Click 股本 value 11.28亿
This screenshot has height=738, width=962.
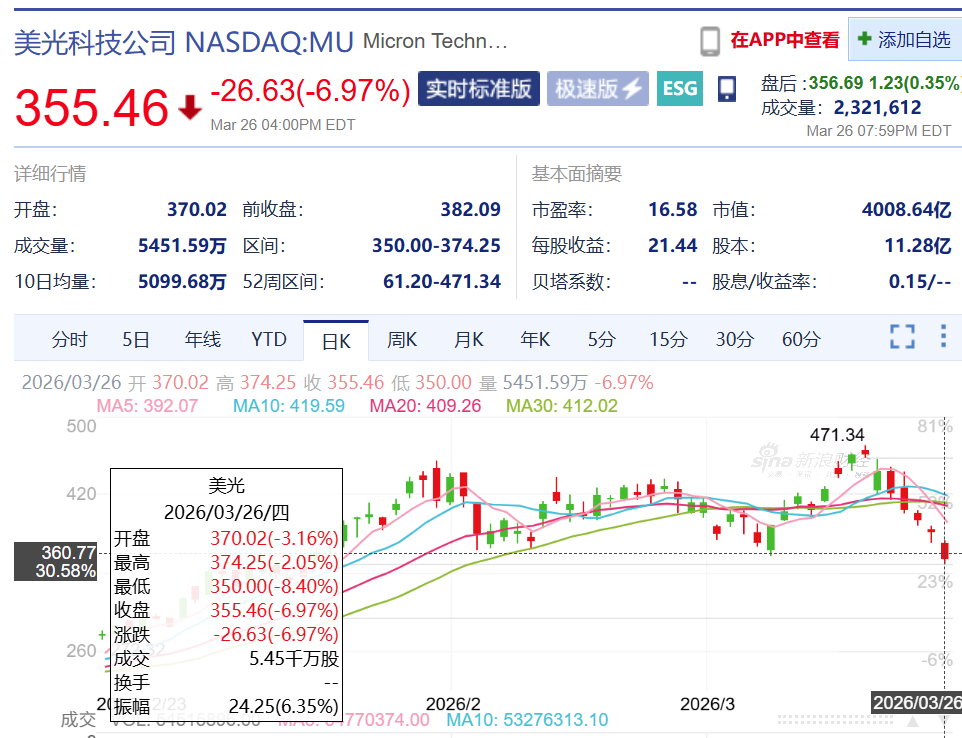[918, 246]
